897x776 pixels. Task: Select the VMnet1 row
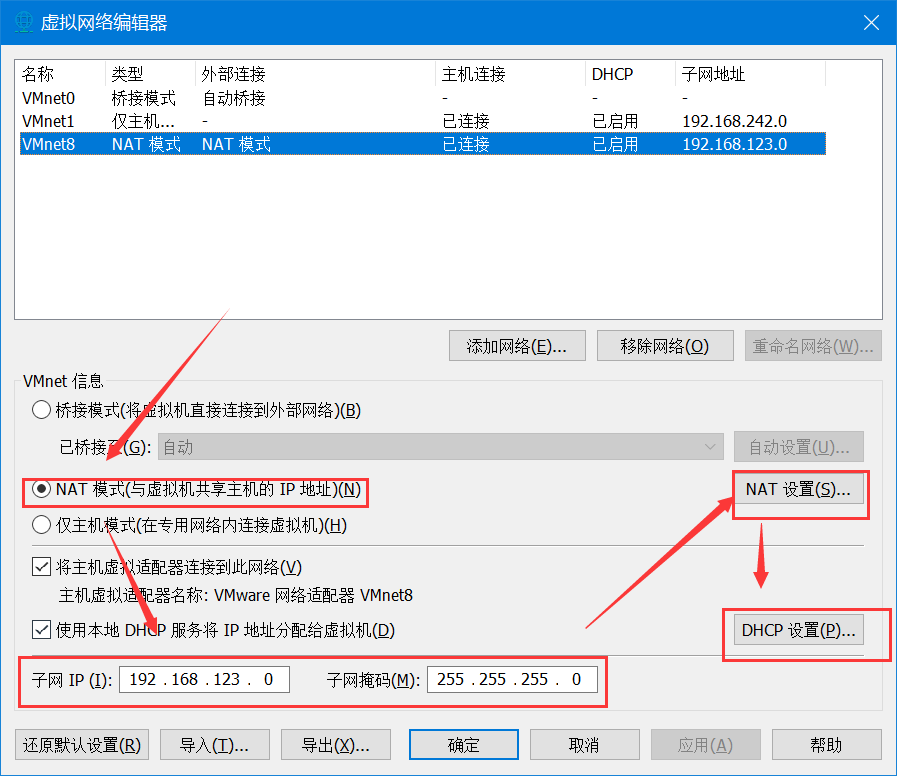pyautogui.click(x=423, y=121)
